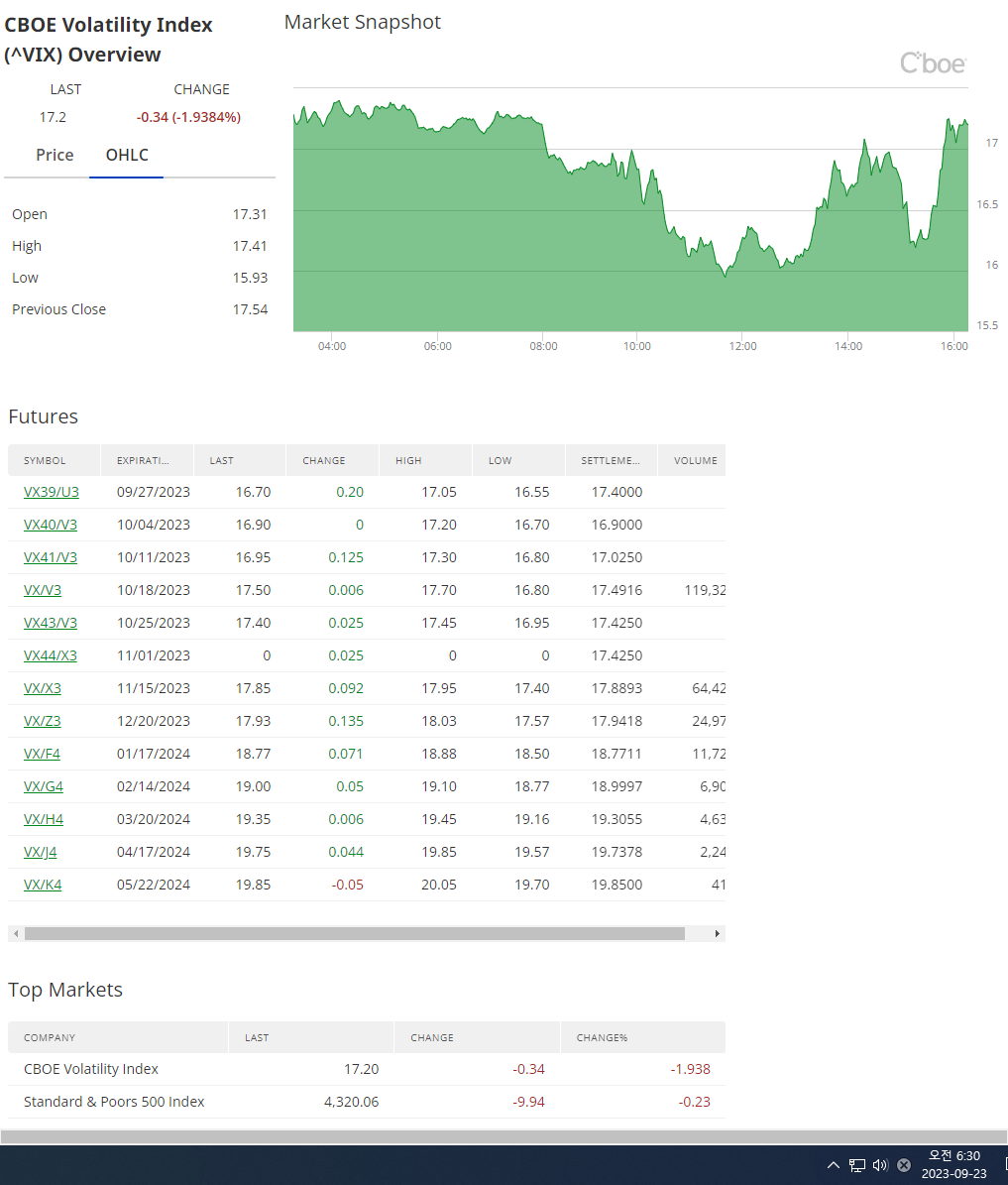Switch to the Price tab
This screenshot has height=1185, width=1008.
tap(55, 155)
